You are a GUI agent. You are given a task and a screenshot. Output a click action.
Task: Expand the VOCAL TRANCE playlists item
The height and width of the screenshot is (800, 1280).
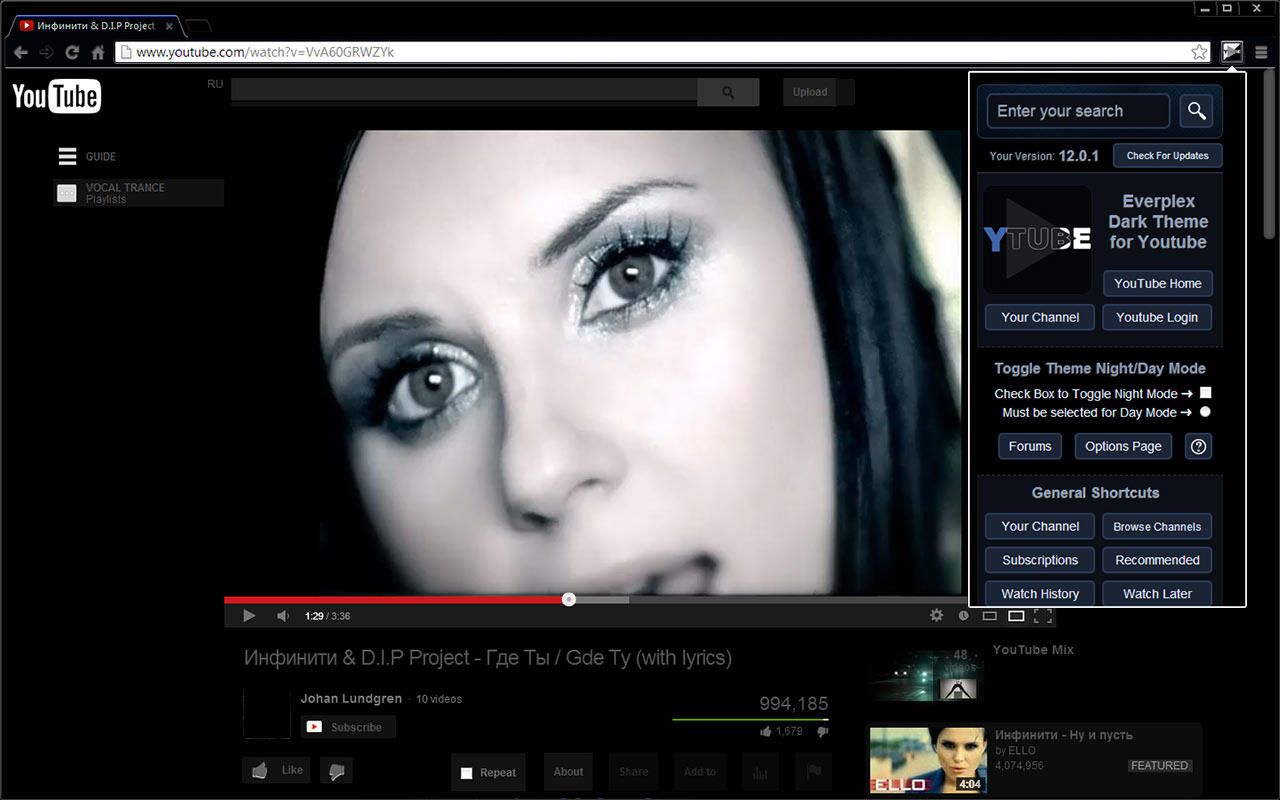click(x=138, y=193)
